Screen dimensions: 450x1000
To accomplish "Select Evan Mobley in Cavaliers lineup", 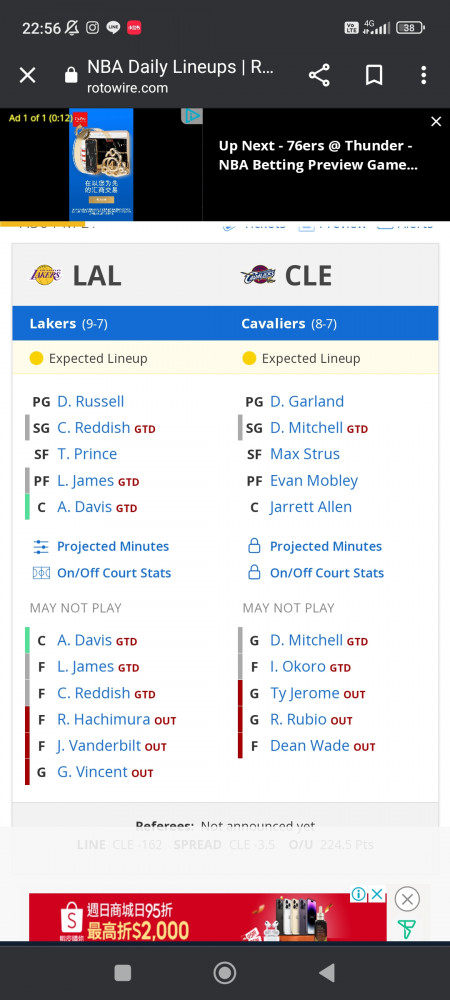I will [x=314, y=481].
